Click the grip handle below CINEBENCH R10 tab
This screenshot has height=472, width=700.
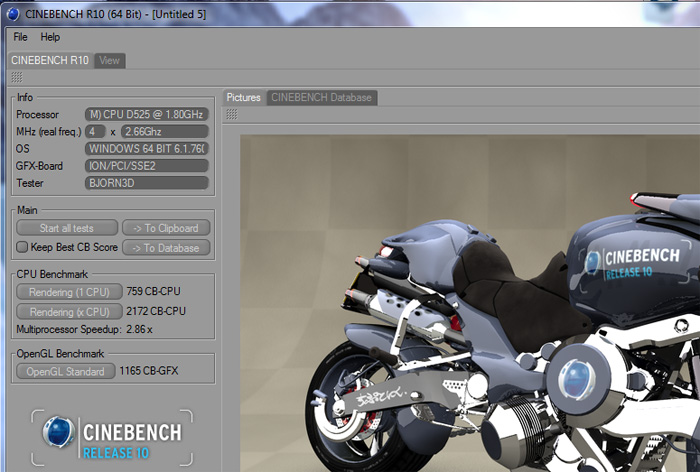(17, 77)
